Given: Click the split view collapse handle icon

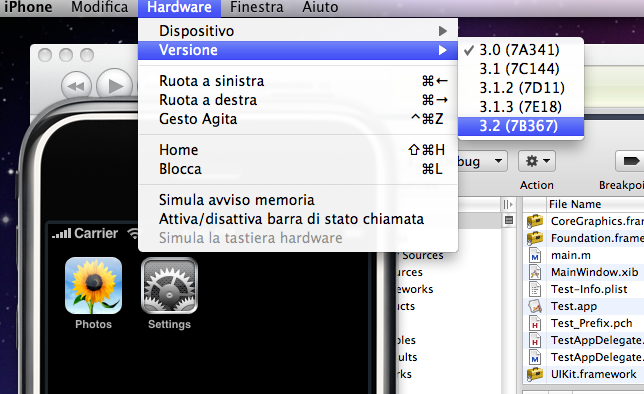Looking at the screenshot, I should point(508,204).
